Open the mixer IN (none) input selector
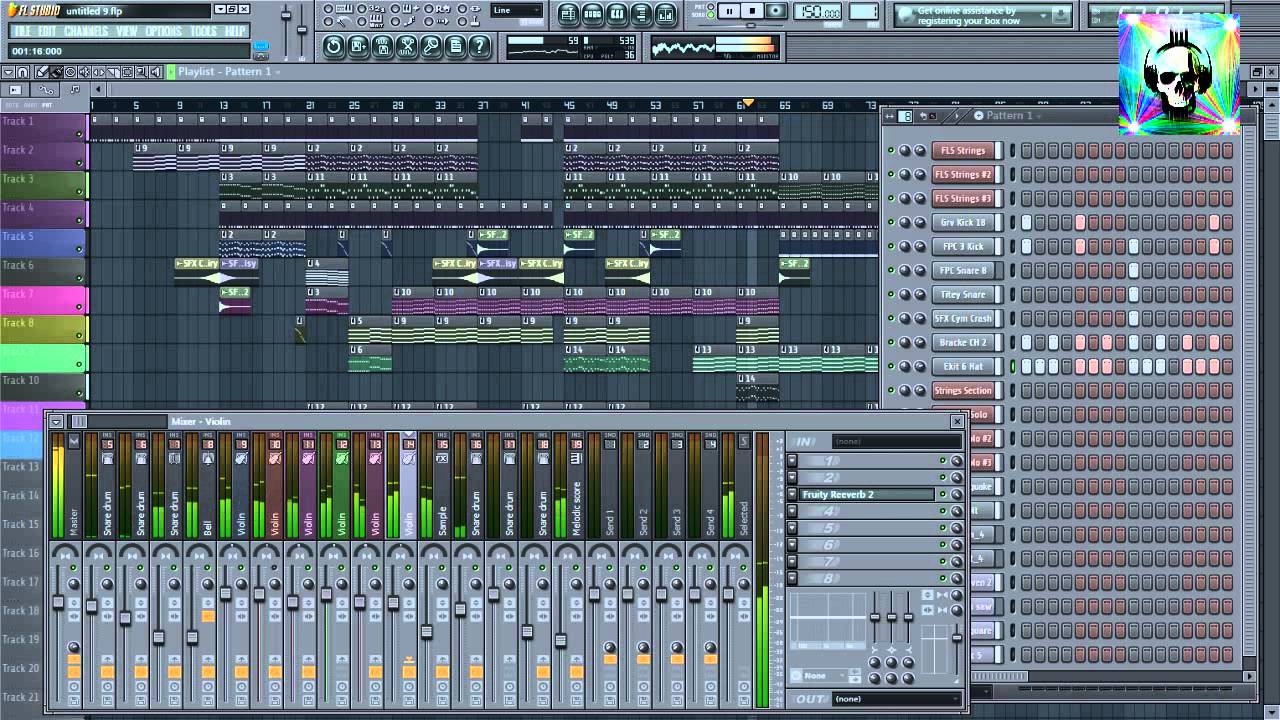Image resolution: width=1280 pixels, height=720 pixels. [896, 441]
